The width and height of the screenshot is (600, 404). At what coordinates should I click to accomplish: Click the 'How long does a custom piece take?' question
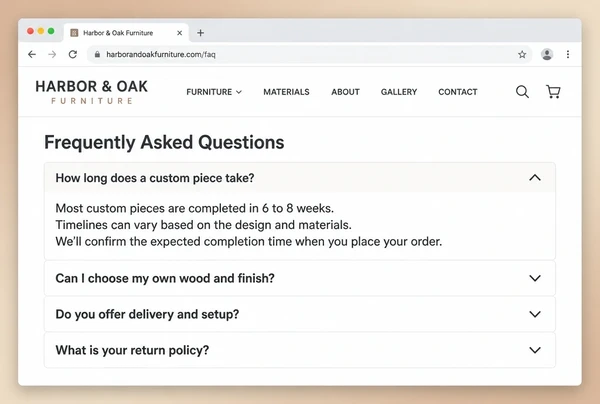coord(155,178)
